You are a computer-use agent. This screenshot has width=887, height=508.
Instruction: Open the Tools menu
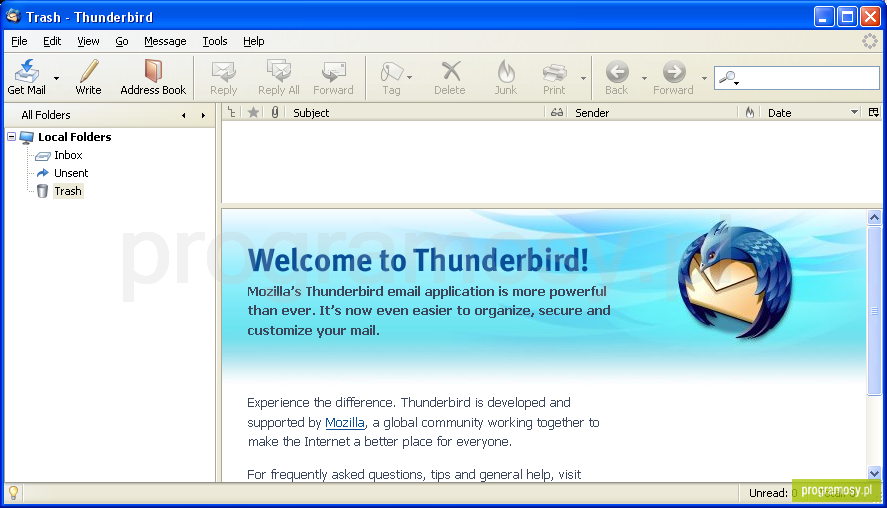215,41
